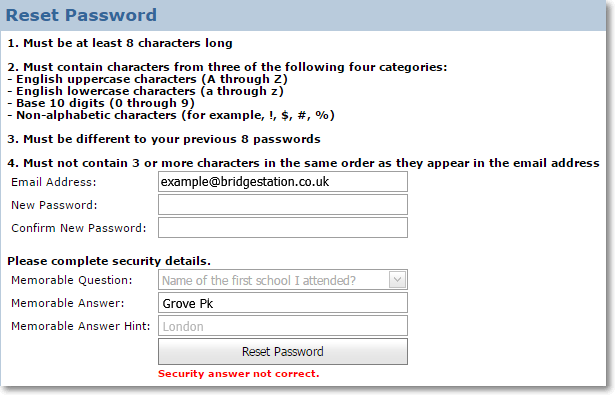Image resolution: width=615 pixels, height=395 pixels.
Task: Click the Memorable Answer label
Action: pos(67,303)
